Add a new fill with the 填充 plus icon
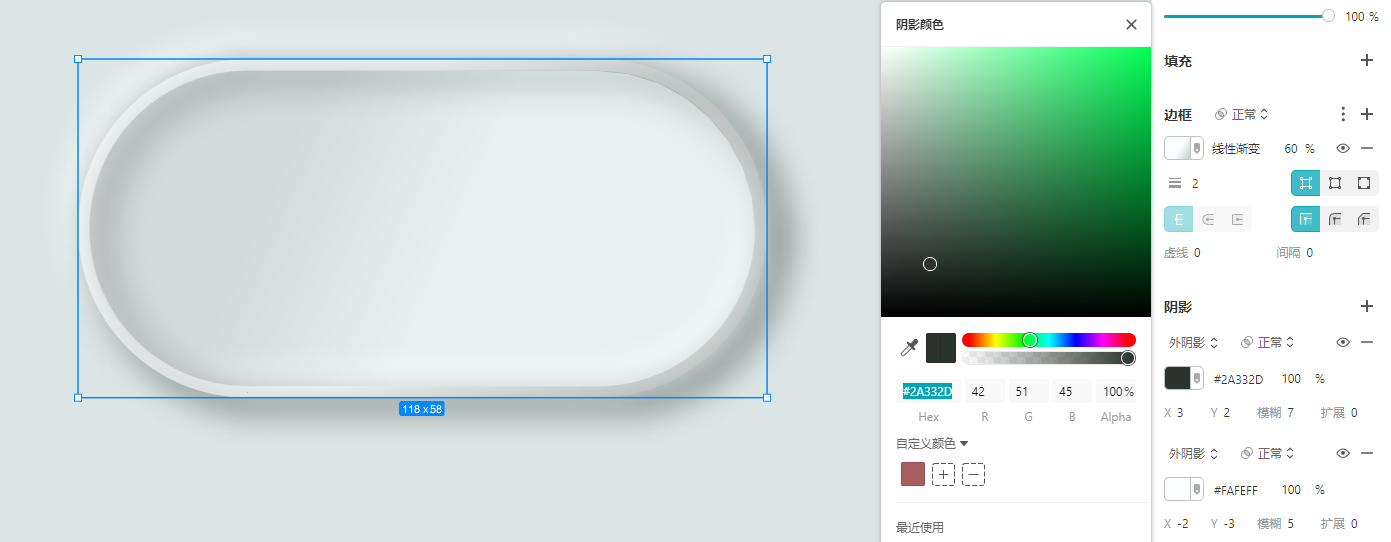Screen dimensions: 1391x542 [1367, 60]
